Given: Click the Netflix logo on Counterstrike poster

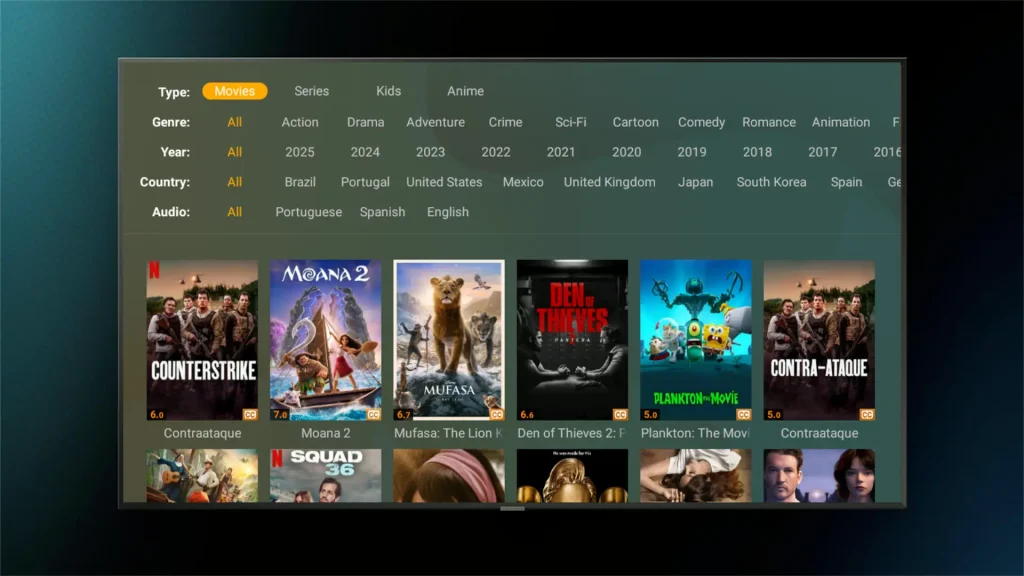Looking at the screenshot, I should pyautogui.click(x=154, y=268).
